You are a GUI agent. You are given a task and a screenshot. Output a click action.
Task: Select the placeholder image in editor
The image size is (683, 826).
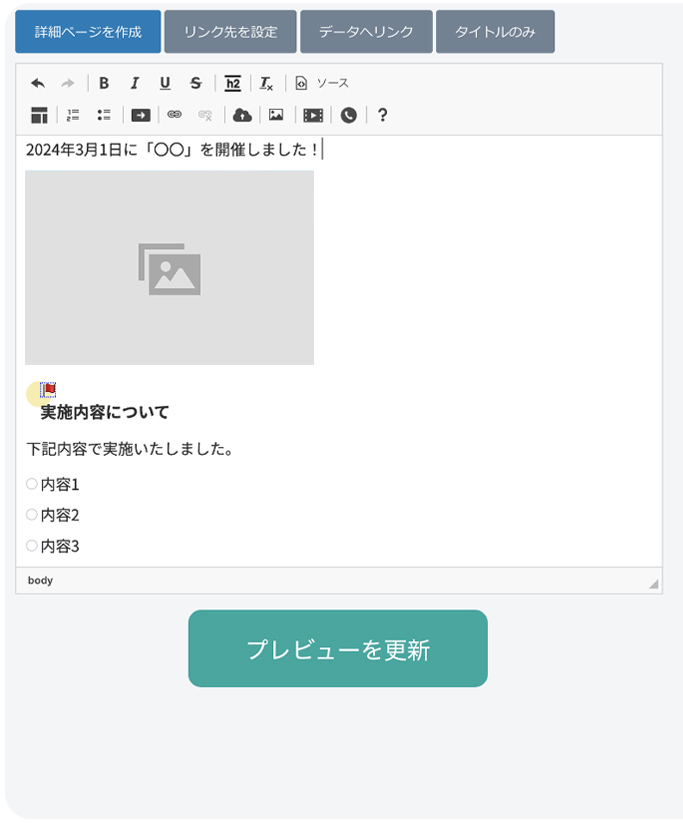[170, 268]
